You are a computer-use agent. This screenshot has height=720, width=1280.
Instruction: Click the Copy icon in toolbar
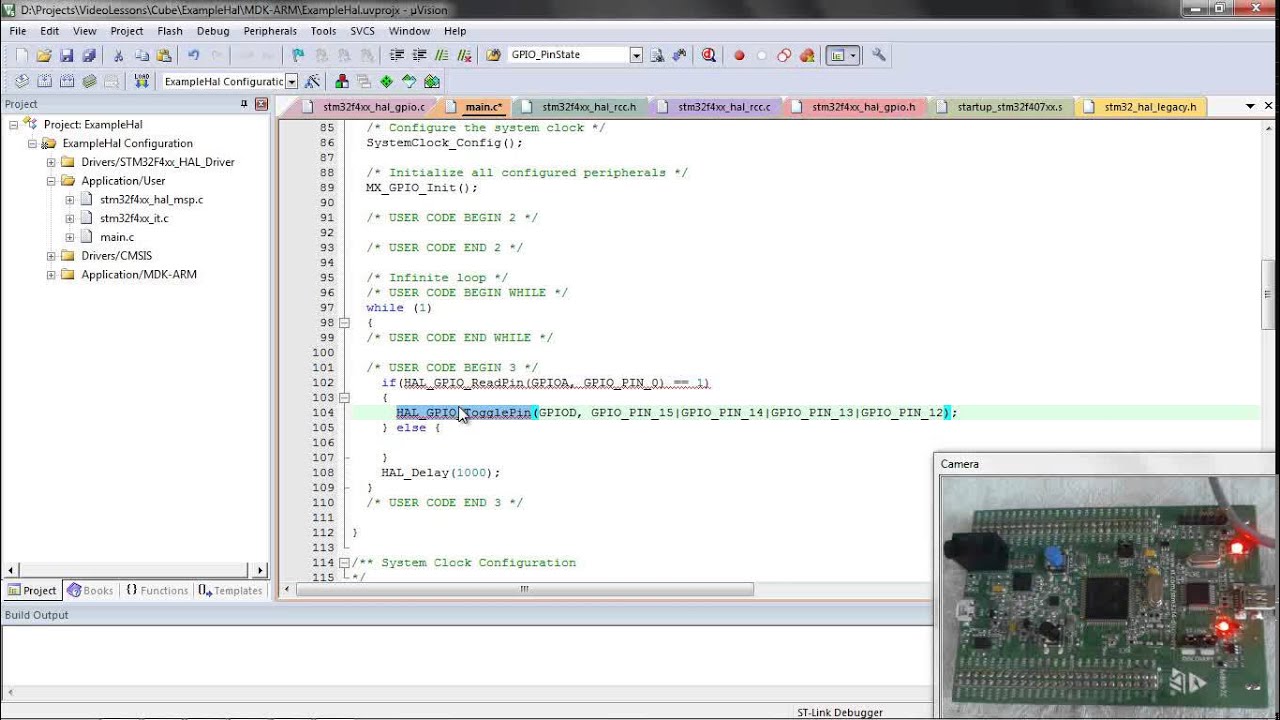point(141,55)
